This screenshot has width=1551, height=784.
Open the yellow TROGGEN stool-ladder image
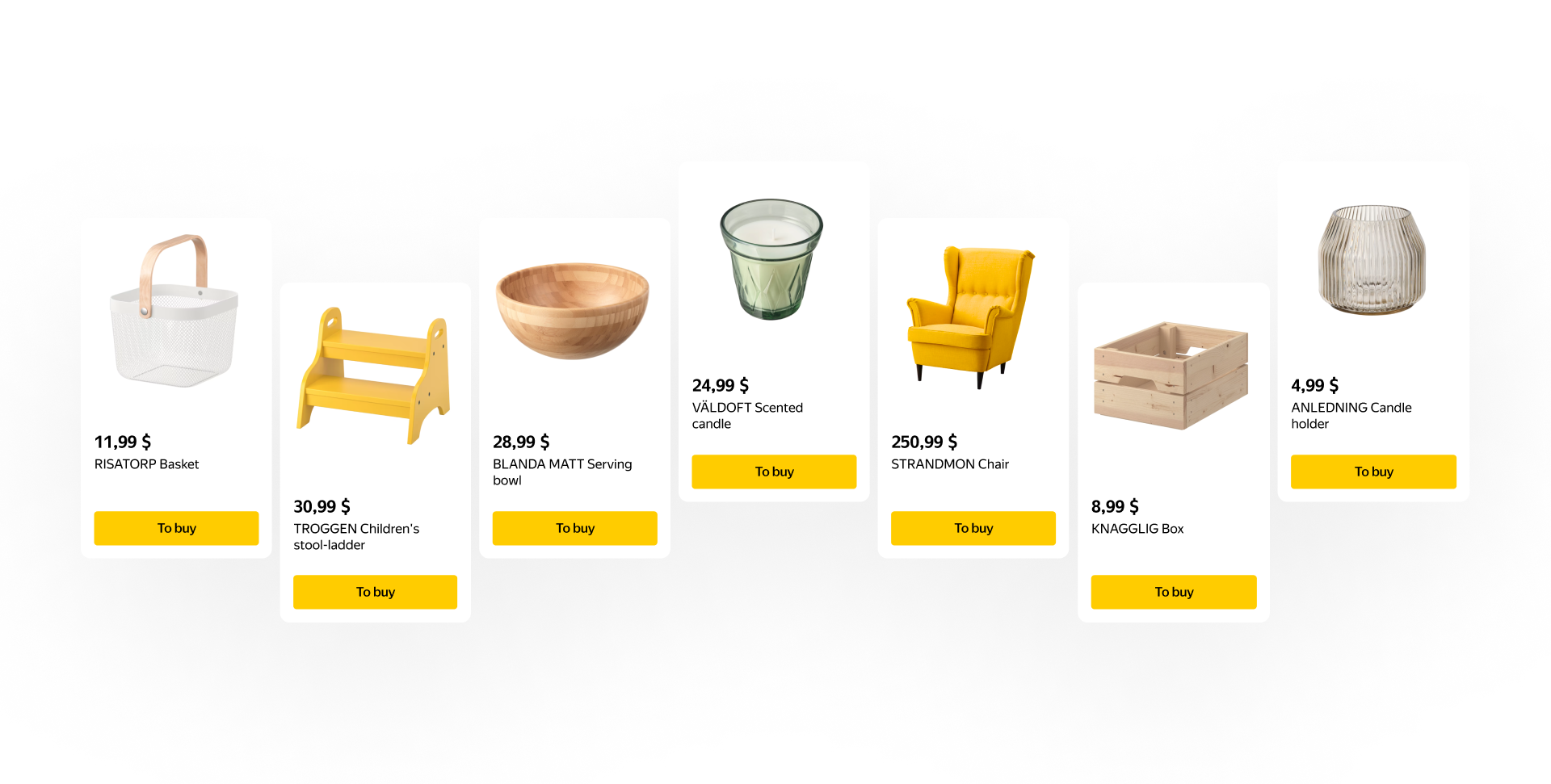pos(373,376)
